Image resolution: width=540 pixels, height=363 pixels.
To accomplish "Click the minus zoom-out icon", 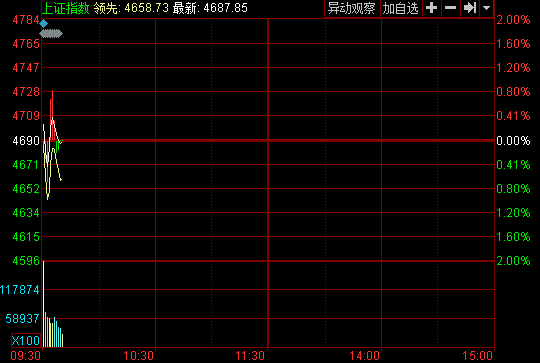I will (x=450, y=8).
